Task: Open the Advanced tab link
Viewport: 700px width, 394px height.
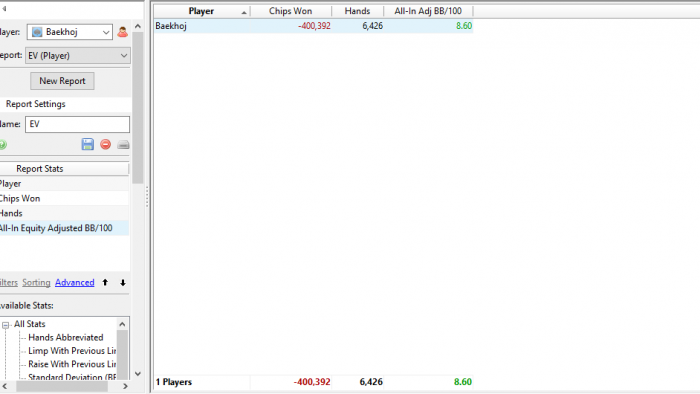Action: pos(75,282)
